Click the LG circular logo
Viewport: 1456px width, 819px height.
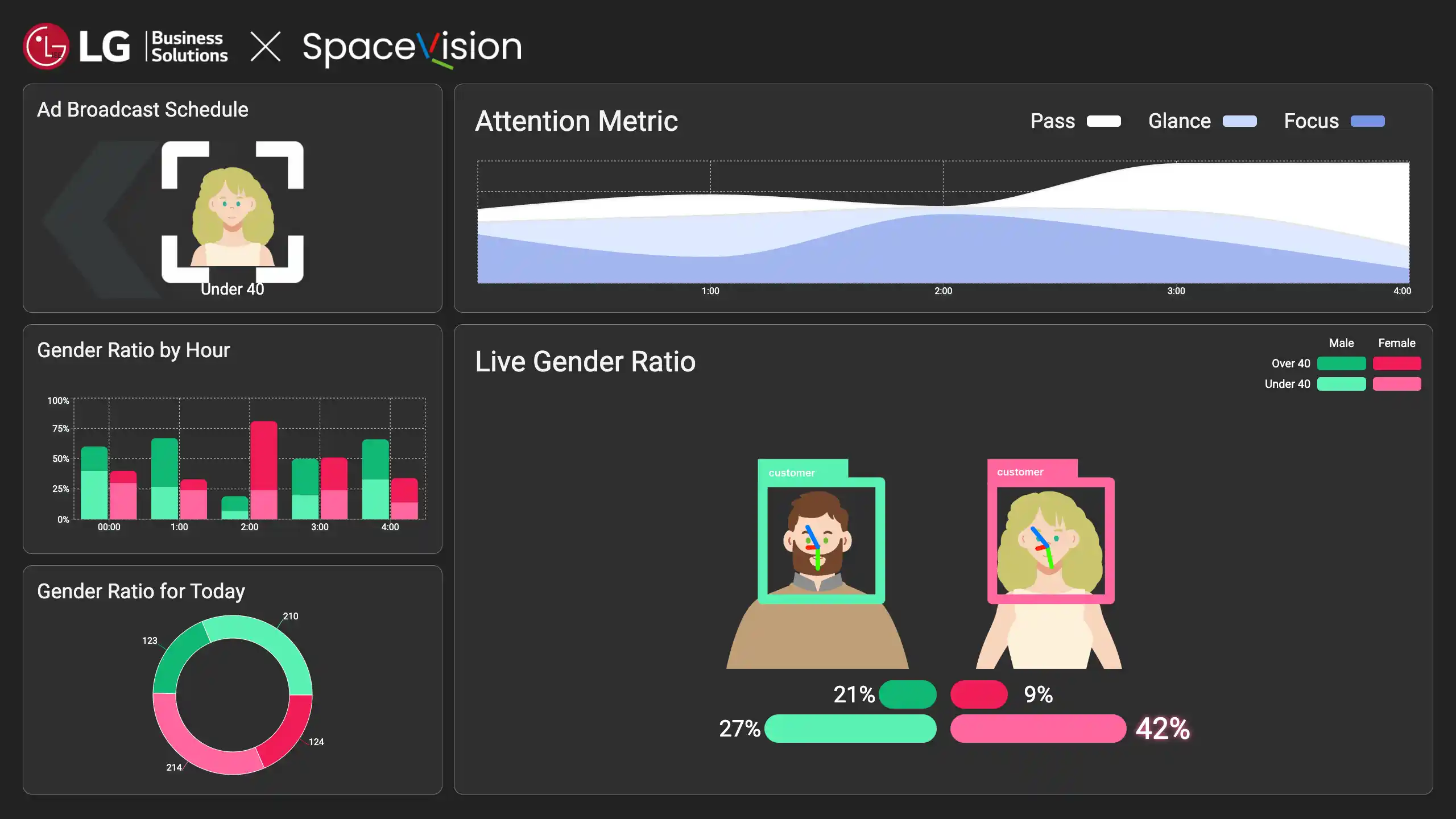tap(46, 46)
